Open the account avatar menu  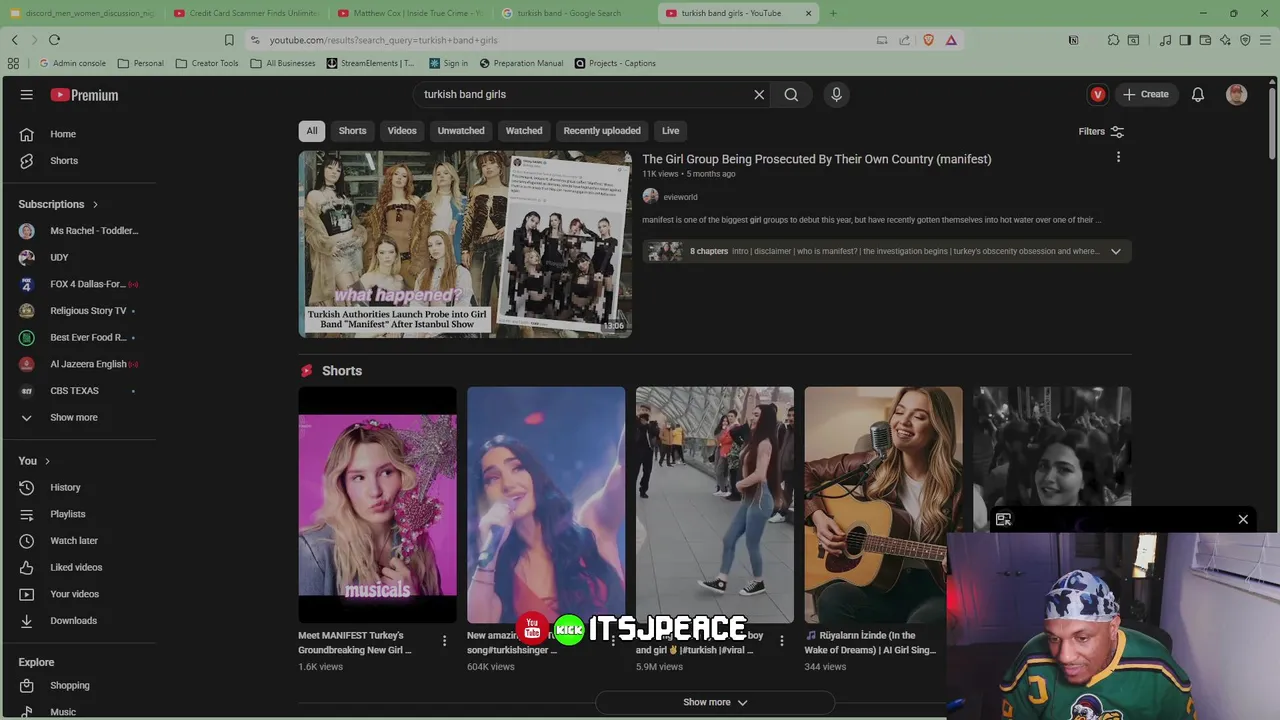1237,95
